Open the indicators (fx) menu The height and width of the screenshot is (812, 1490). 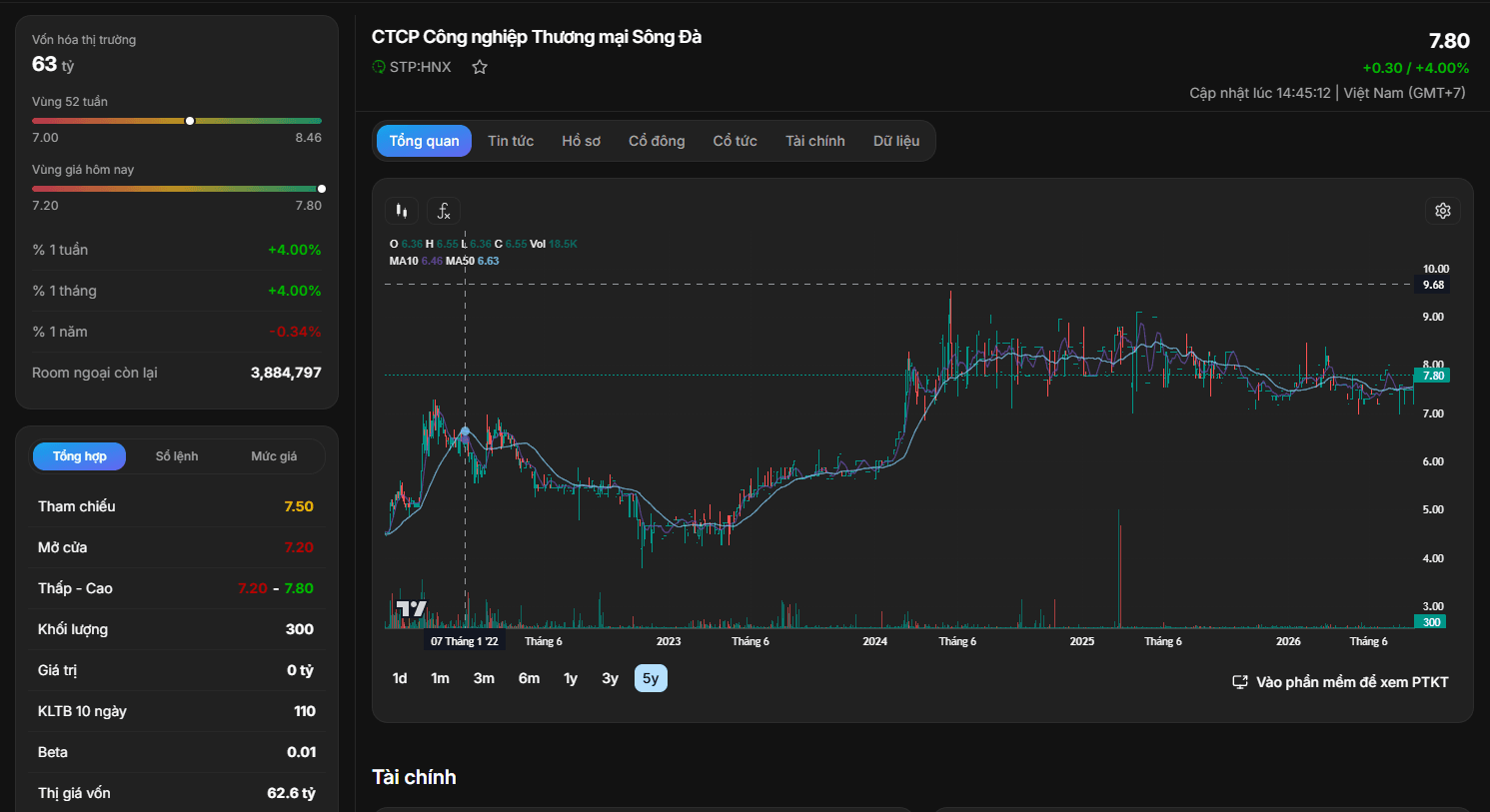(444, 211)
